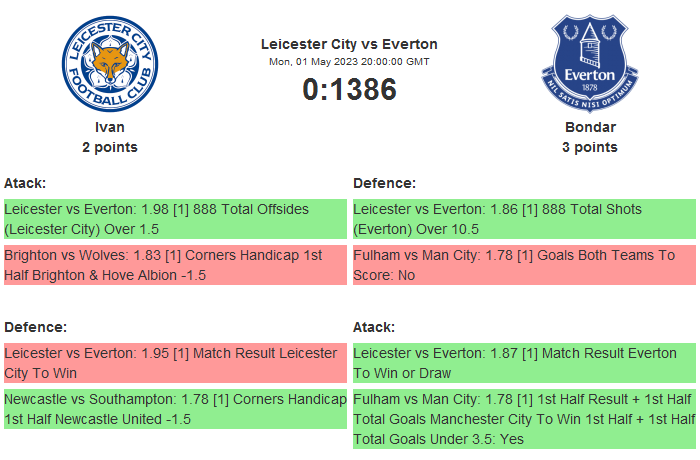Select the Total Offsides Over 1.5 bet
700x460 pixels.
(x=174, y=219)
